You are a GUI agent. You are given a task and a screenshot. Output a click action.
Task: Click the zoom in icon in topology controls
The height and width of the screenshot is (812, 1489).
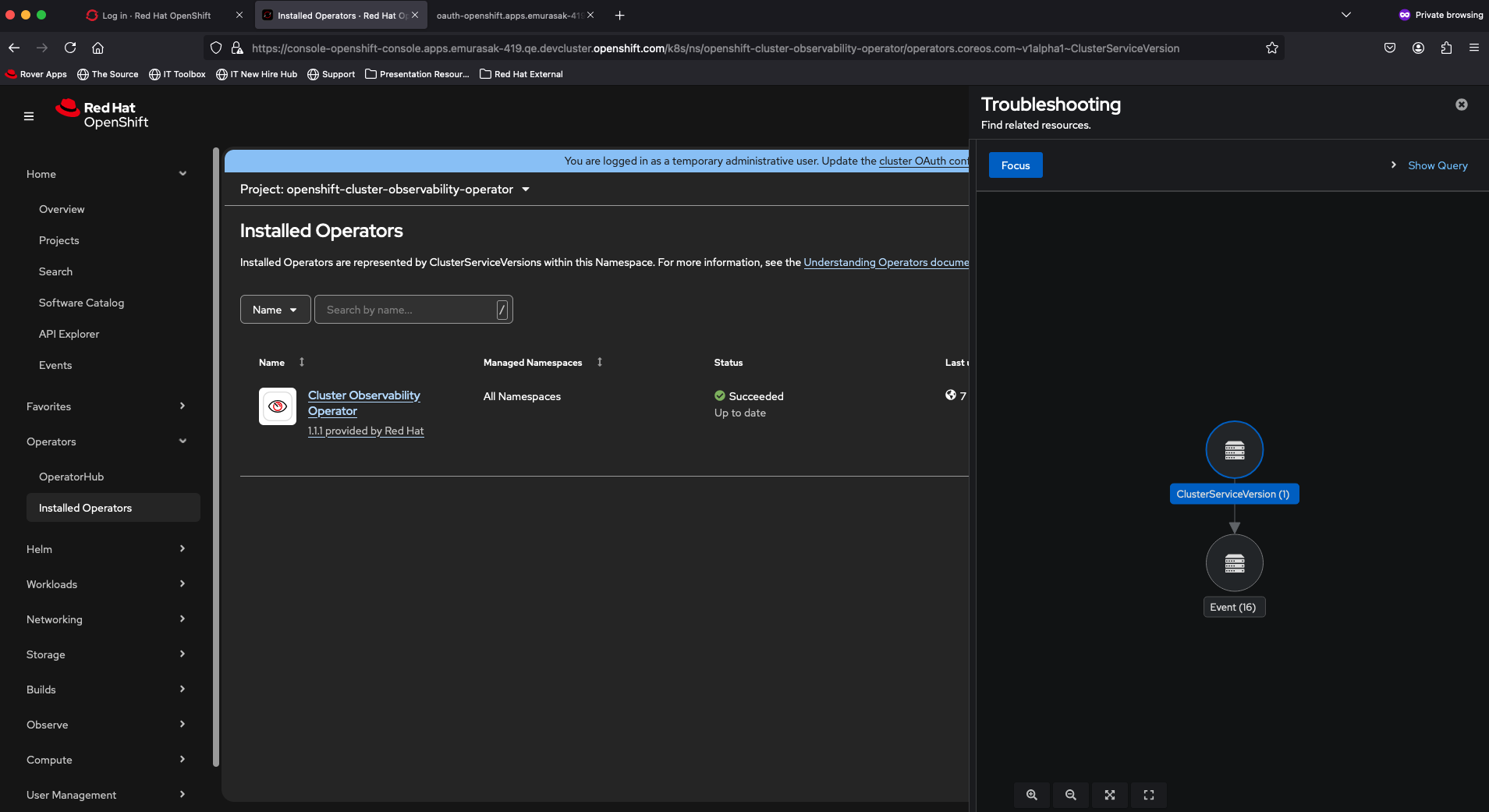[1031, 795]
